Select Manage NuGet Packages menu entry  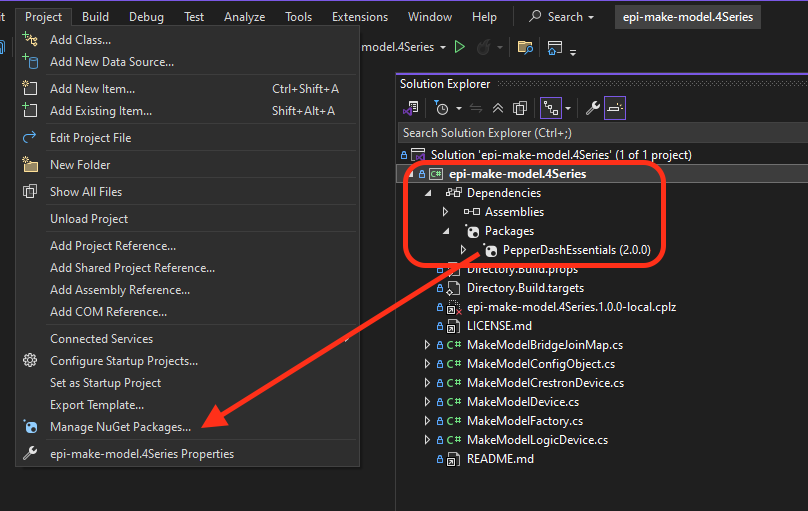pyautogui.click(x=120, y=427)
